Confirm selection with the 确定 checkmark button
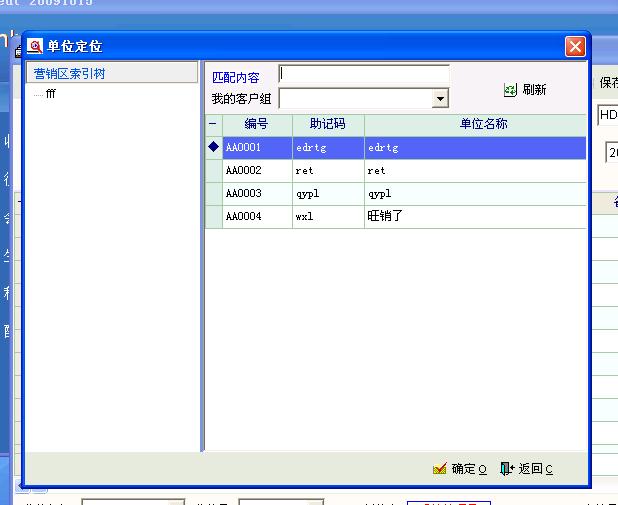 [x=460, y=468]
